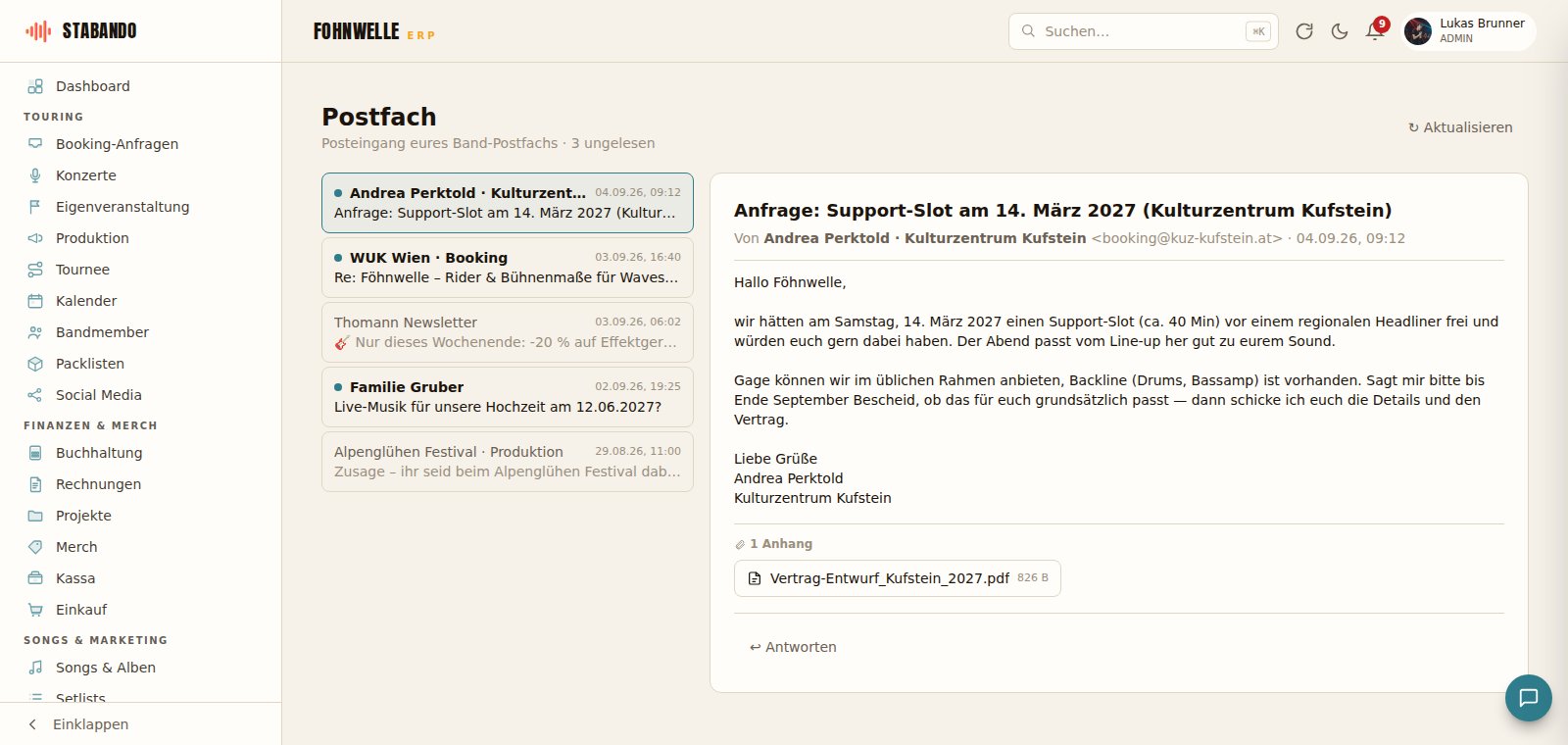Navigate to Songs & Alben
Screen dimensions: 1568x745
point(141,668)
